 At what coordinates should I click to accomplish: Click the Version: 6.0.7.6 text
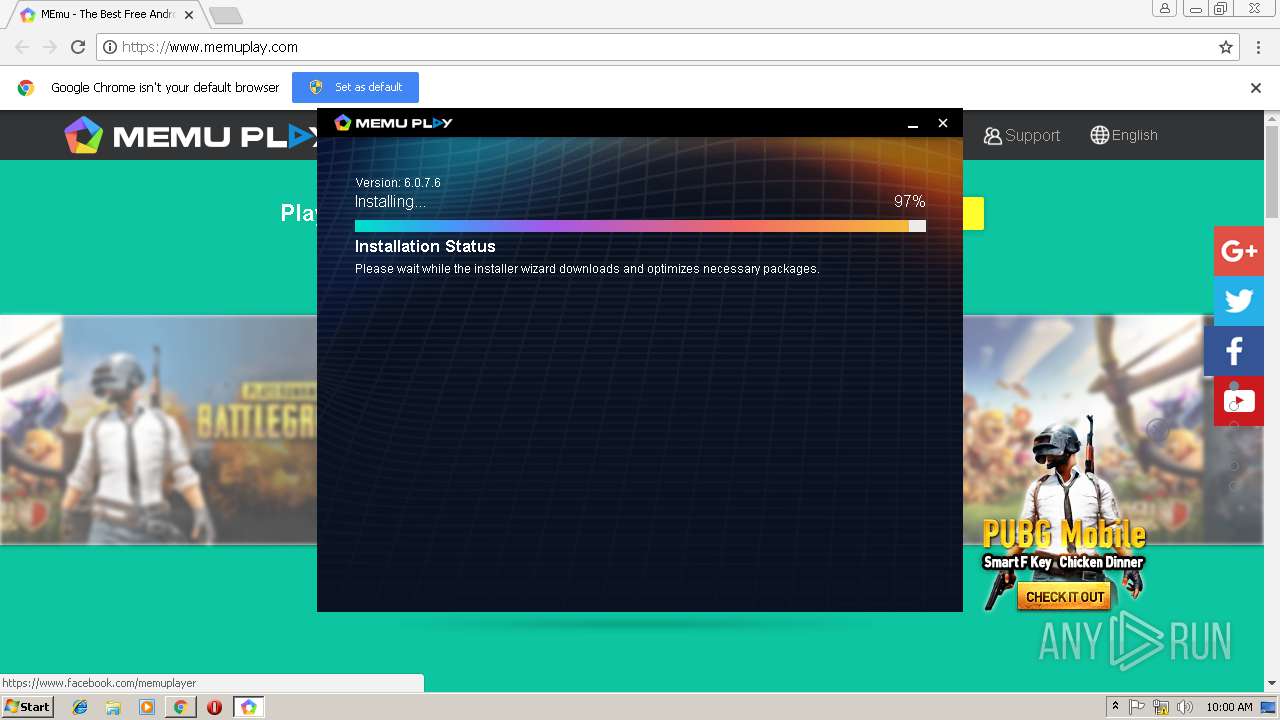tap(397, 183)
